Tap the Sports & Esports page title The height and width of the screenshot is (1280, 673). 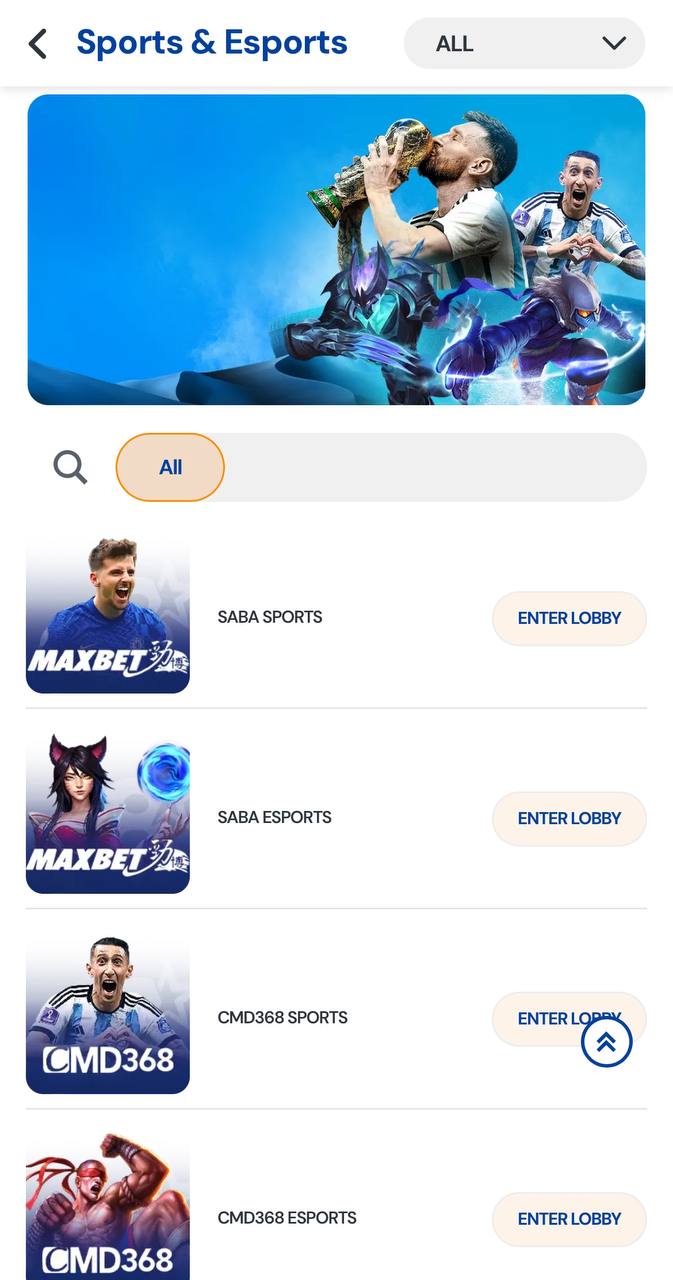coord(212,43)
